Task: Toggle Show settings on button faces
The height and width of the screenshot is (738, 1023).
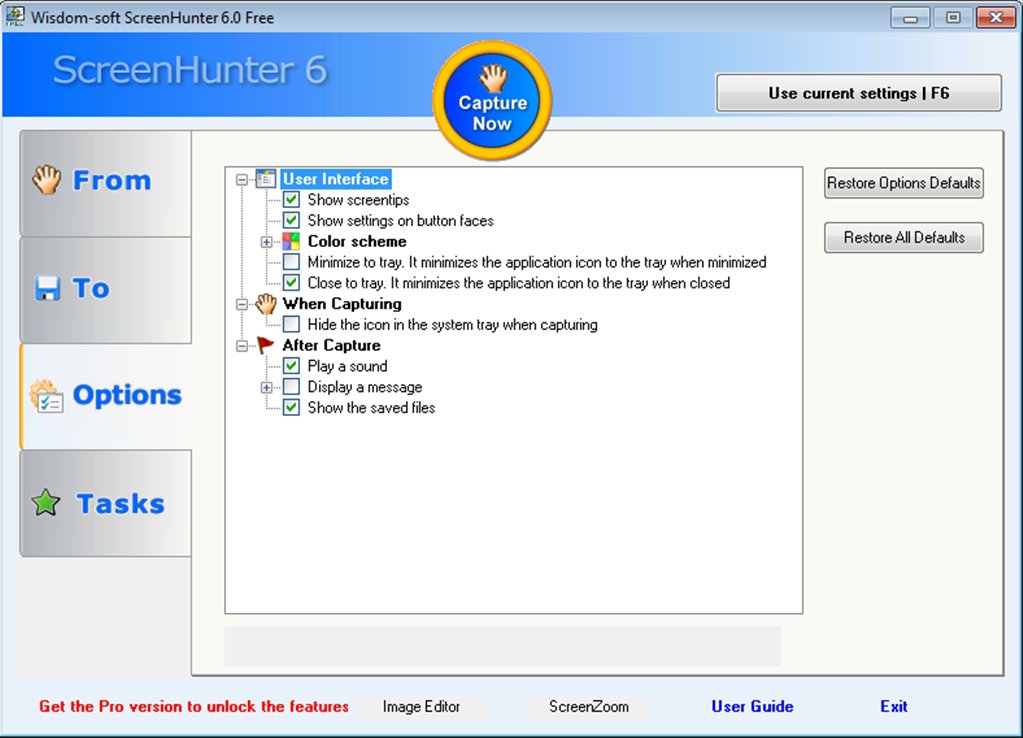Action: click(291, 221)
